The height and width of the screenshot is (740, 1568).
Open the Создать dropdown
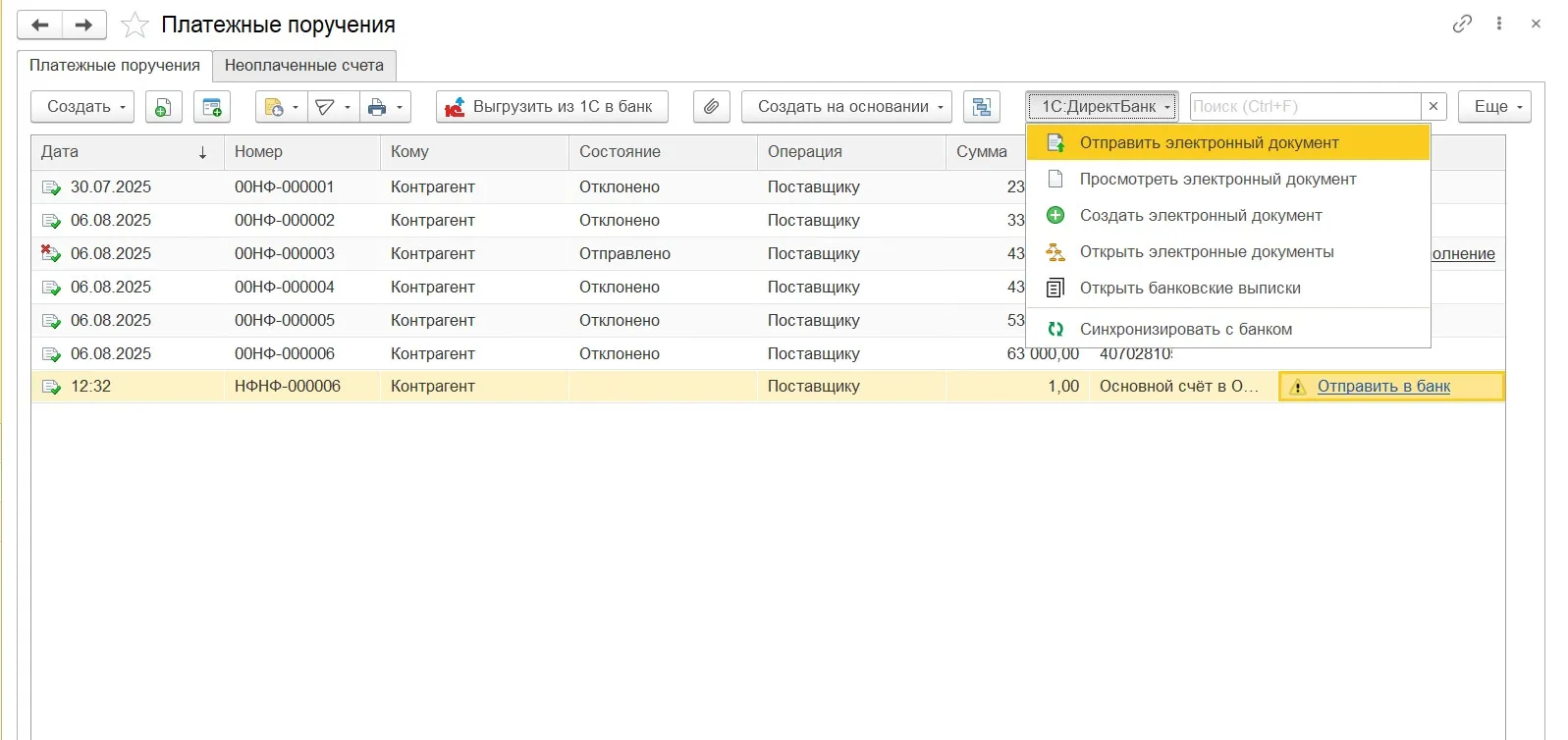[x=82, y=107]
